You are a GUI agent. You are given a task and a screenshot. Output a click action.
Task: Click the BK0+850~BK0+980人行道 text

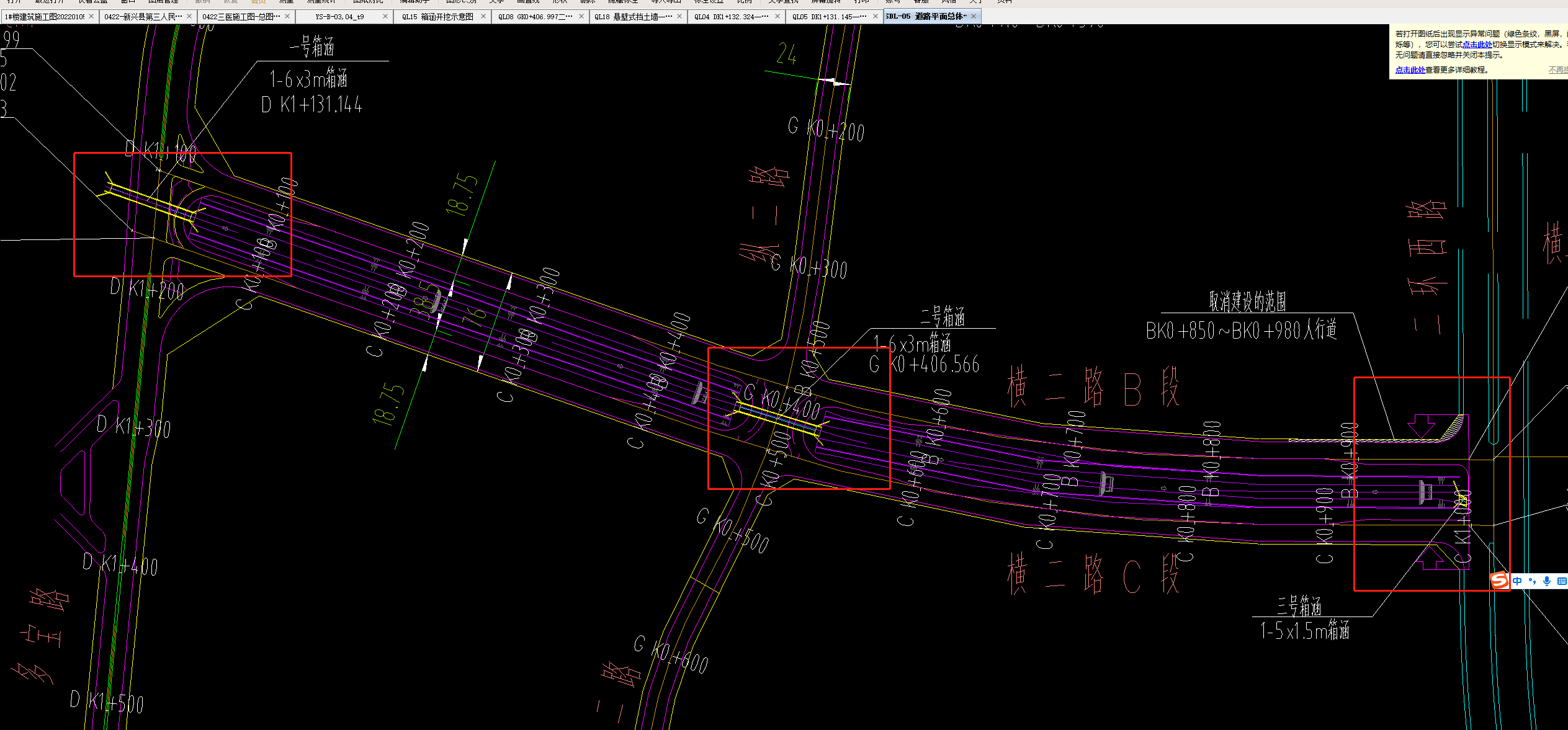pos(1241,331)
